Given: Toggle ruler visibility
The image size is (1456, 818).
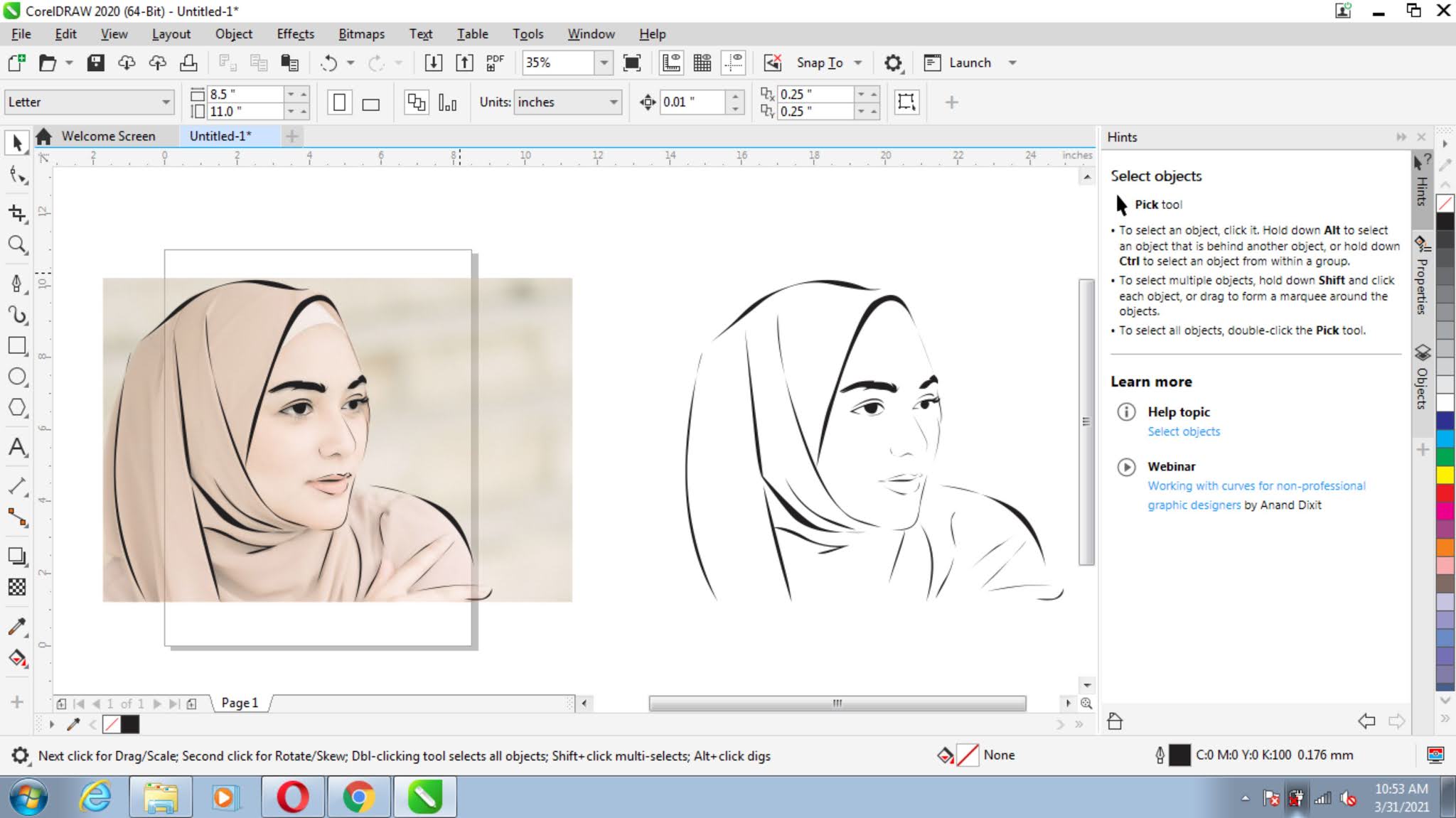Looking at the screenshot, I should pos(669,63).
